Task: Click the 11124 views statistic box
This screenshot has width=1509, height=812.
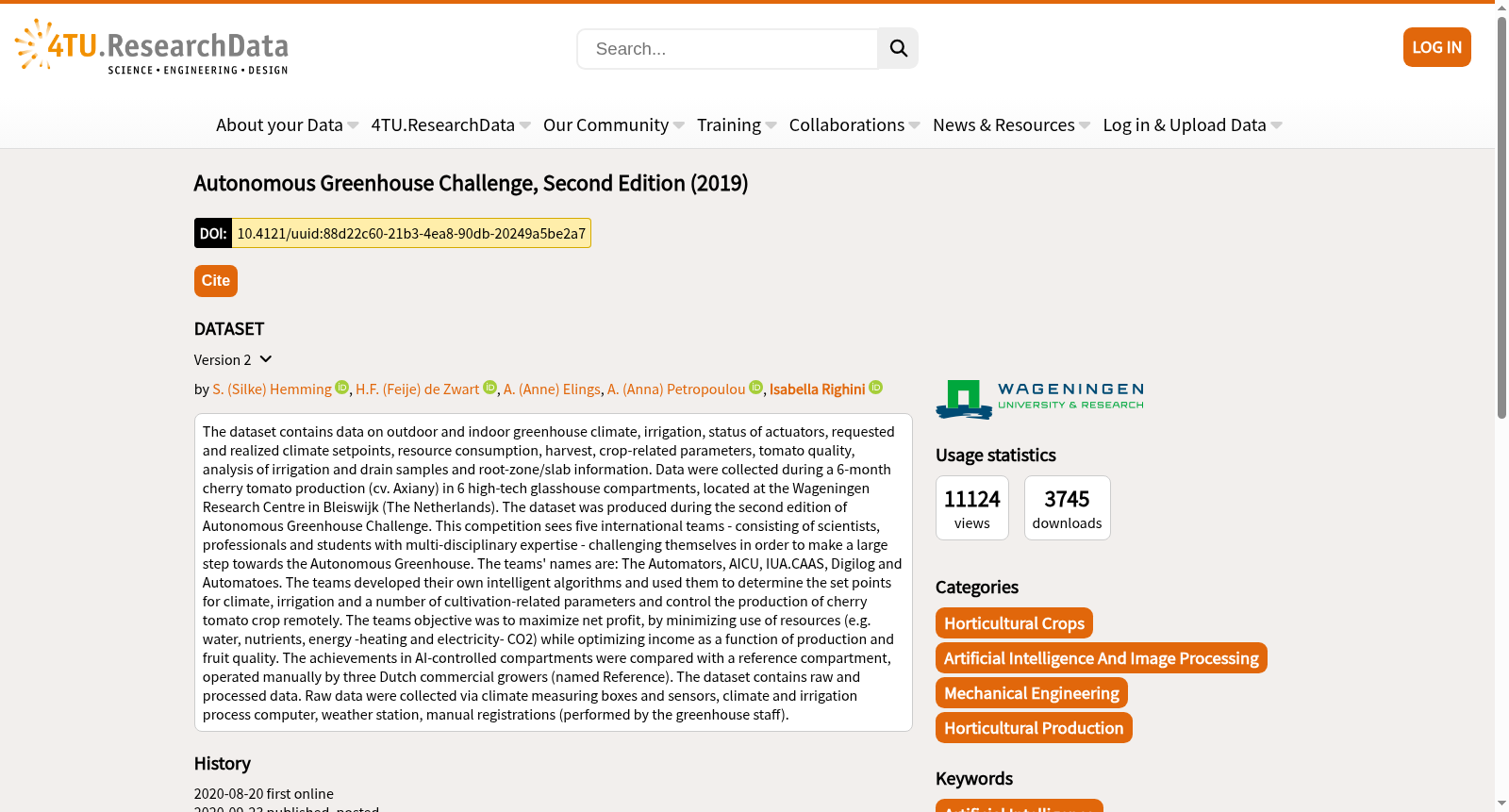Action: (972, 508)
